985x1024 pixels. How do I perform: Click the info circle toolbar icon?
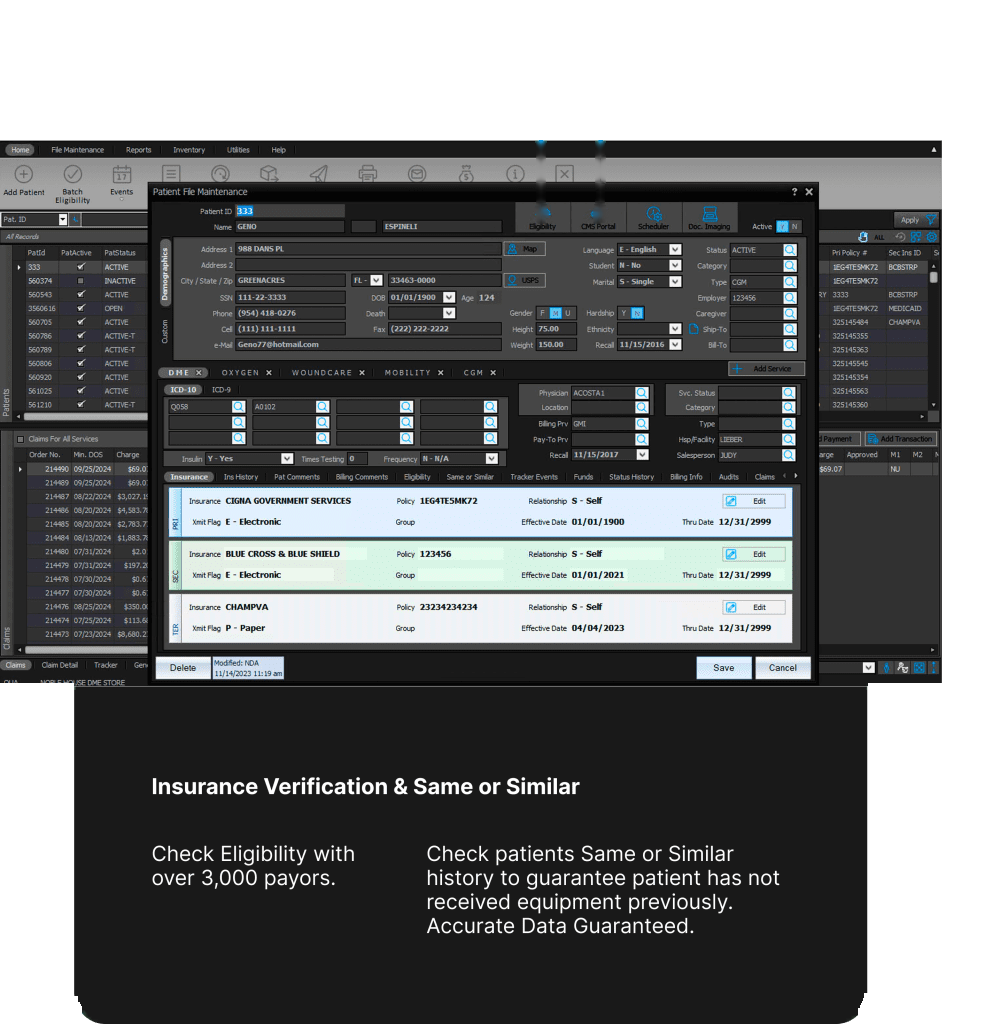515,173
